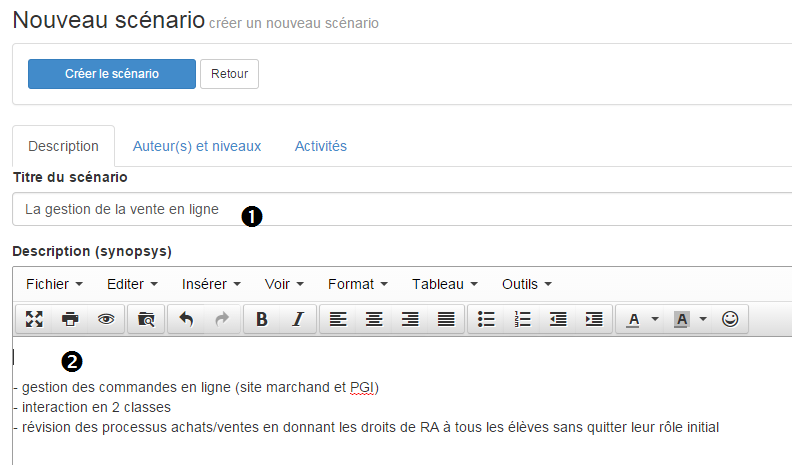Viewport: 792px width, 465px height.
Task: Click the Créer le scénario button
Action: pos(112,74)
